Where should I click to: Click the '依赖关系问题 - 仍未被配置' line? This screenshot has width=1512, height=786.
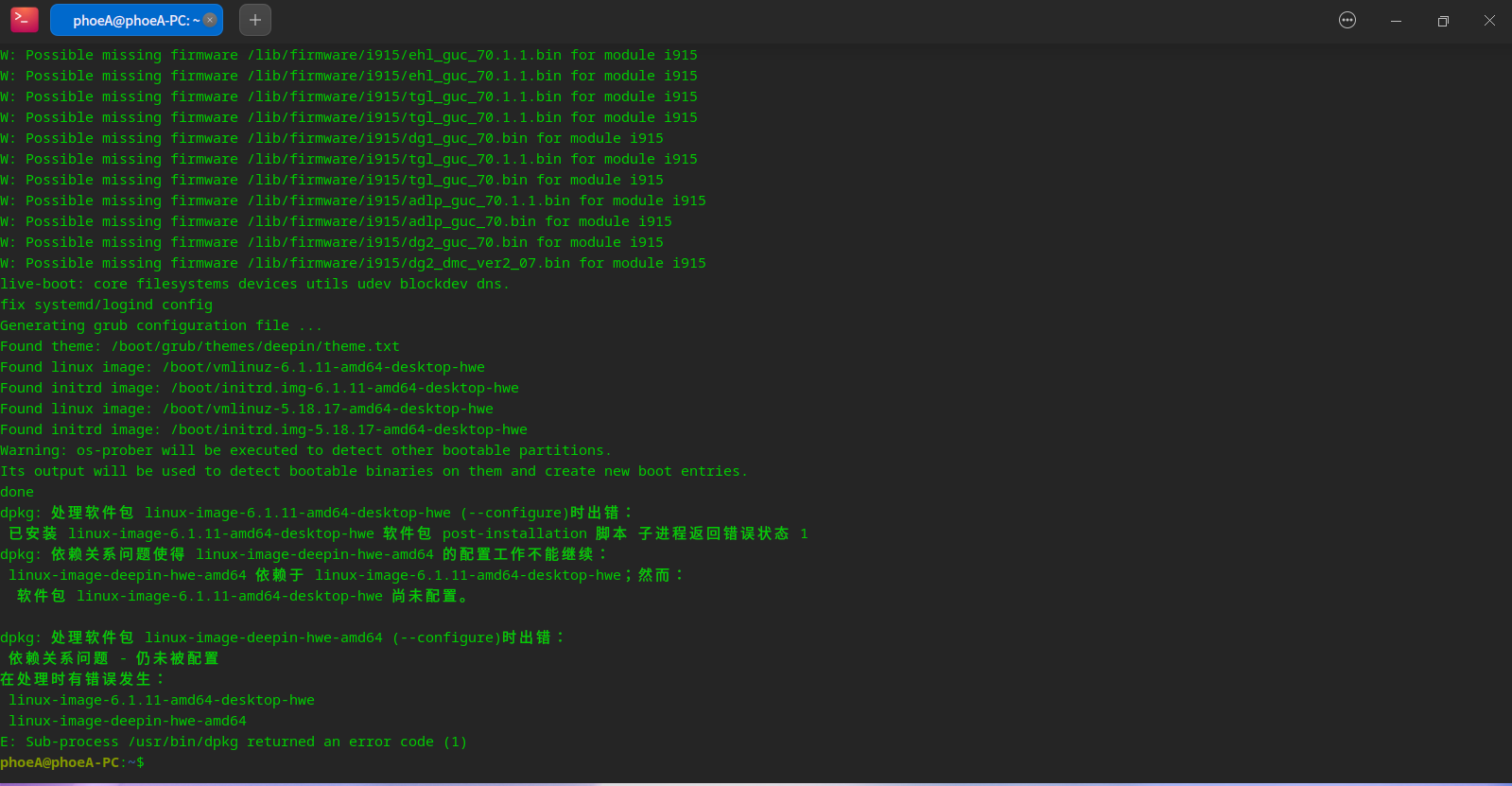pos(113,658)
